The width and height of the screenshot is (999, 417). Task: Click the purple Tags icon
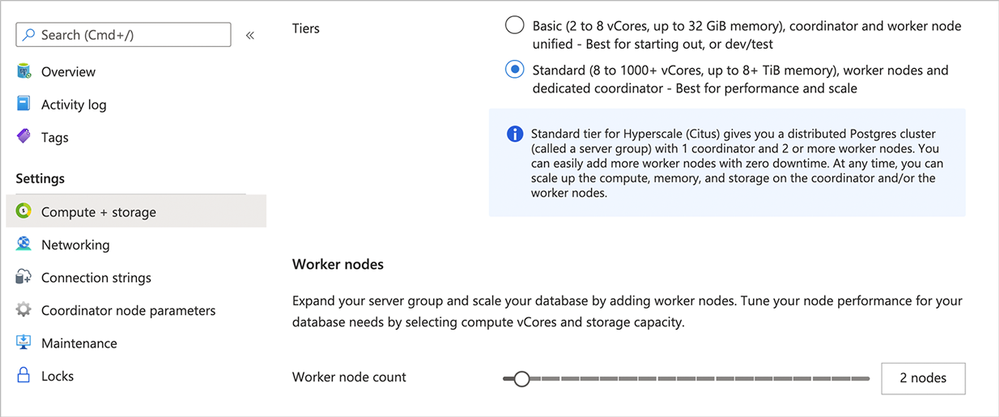pyautogui.click(x=24, y=138)
